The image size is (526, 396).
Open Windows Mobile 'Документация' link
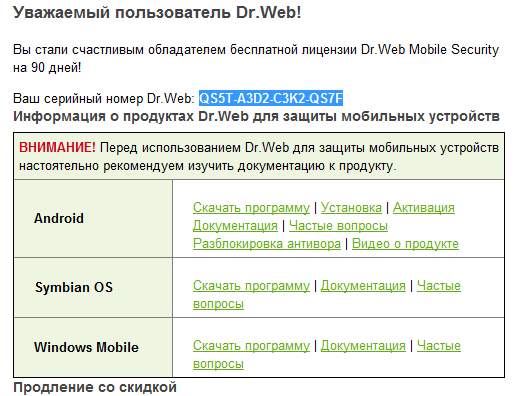click(363, 346)
